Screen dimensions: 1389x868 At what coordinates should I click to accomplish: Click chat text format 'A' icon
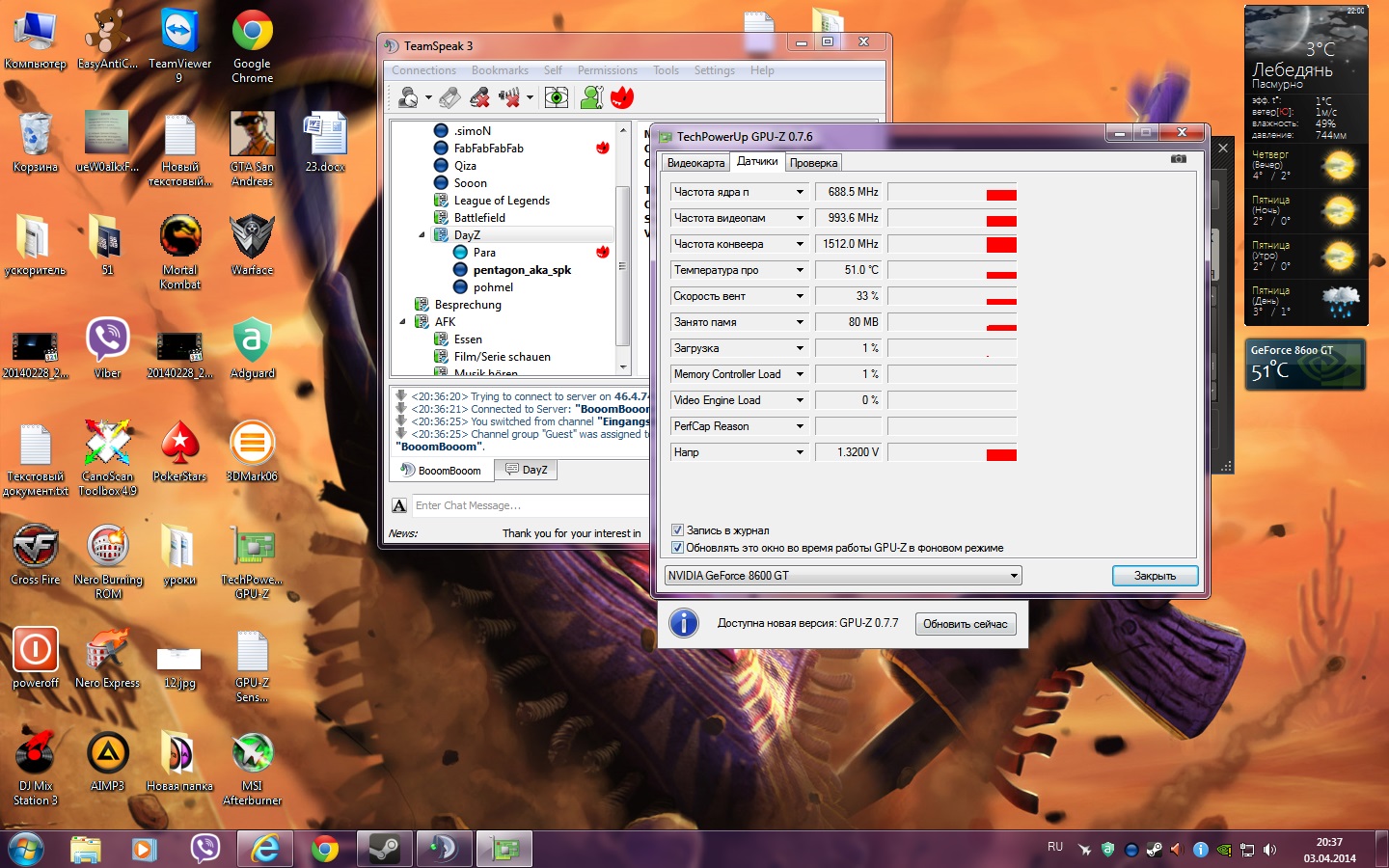click(x=399, y=505)
